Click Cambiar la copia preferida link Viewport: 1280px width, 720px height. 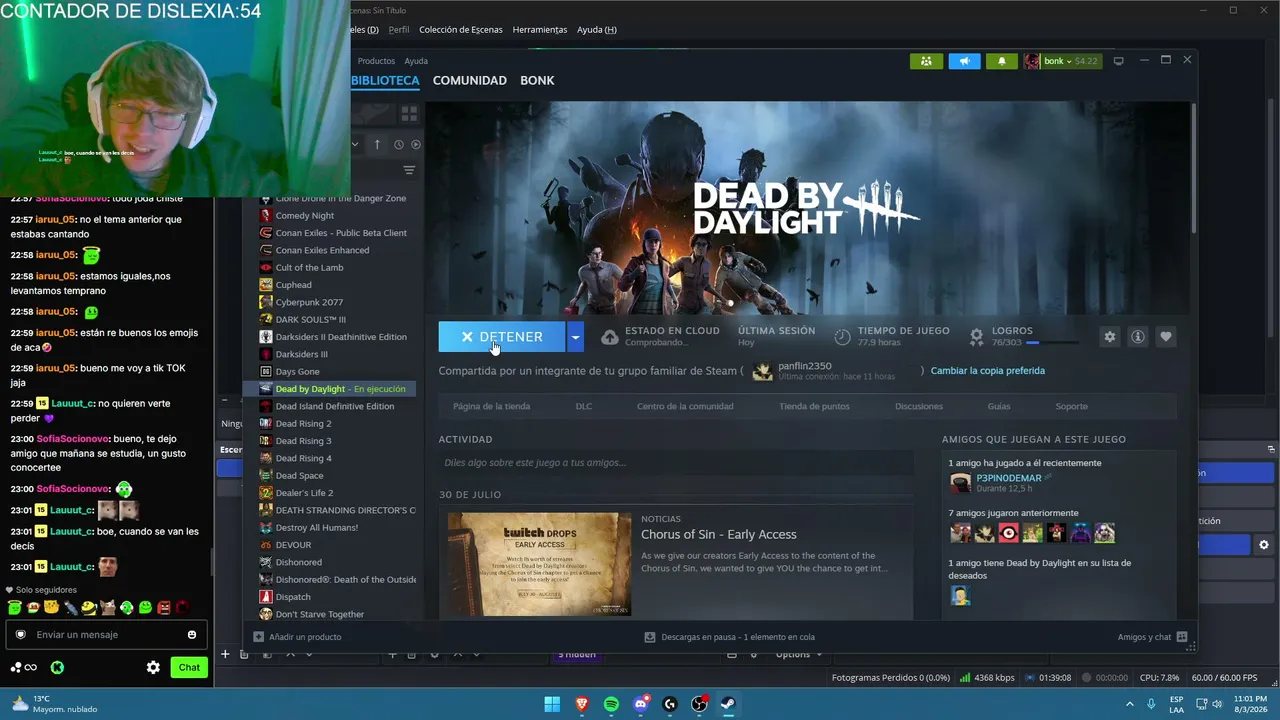pyautogui.click(x=988, y=371)
